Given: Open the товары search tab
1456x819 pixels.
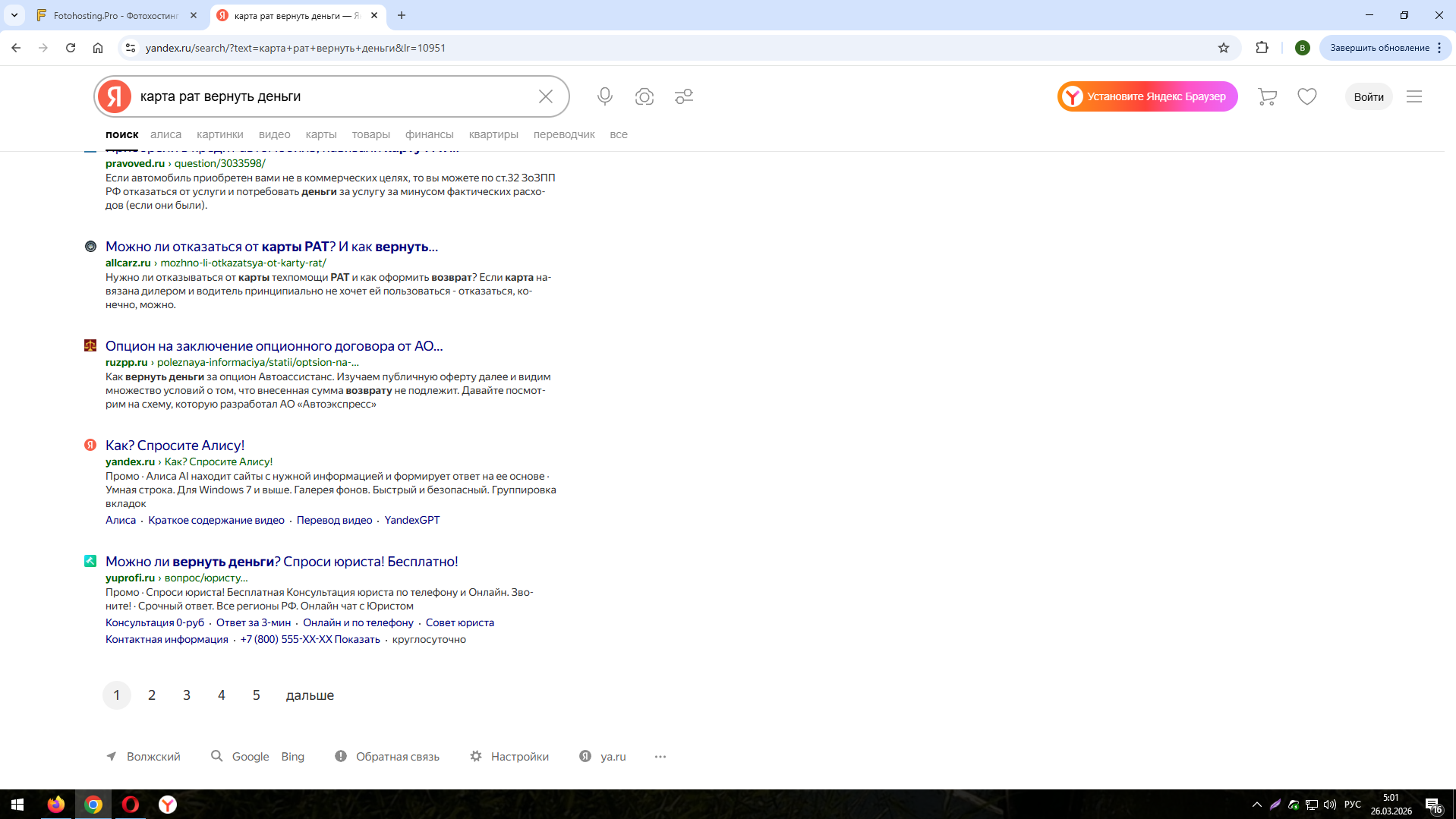Looking at the screenshot, I should 371,134.
